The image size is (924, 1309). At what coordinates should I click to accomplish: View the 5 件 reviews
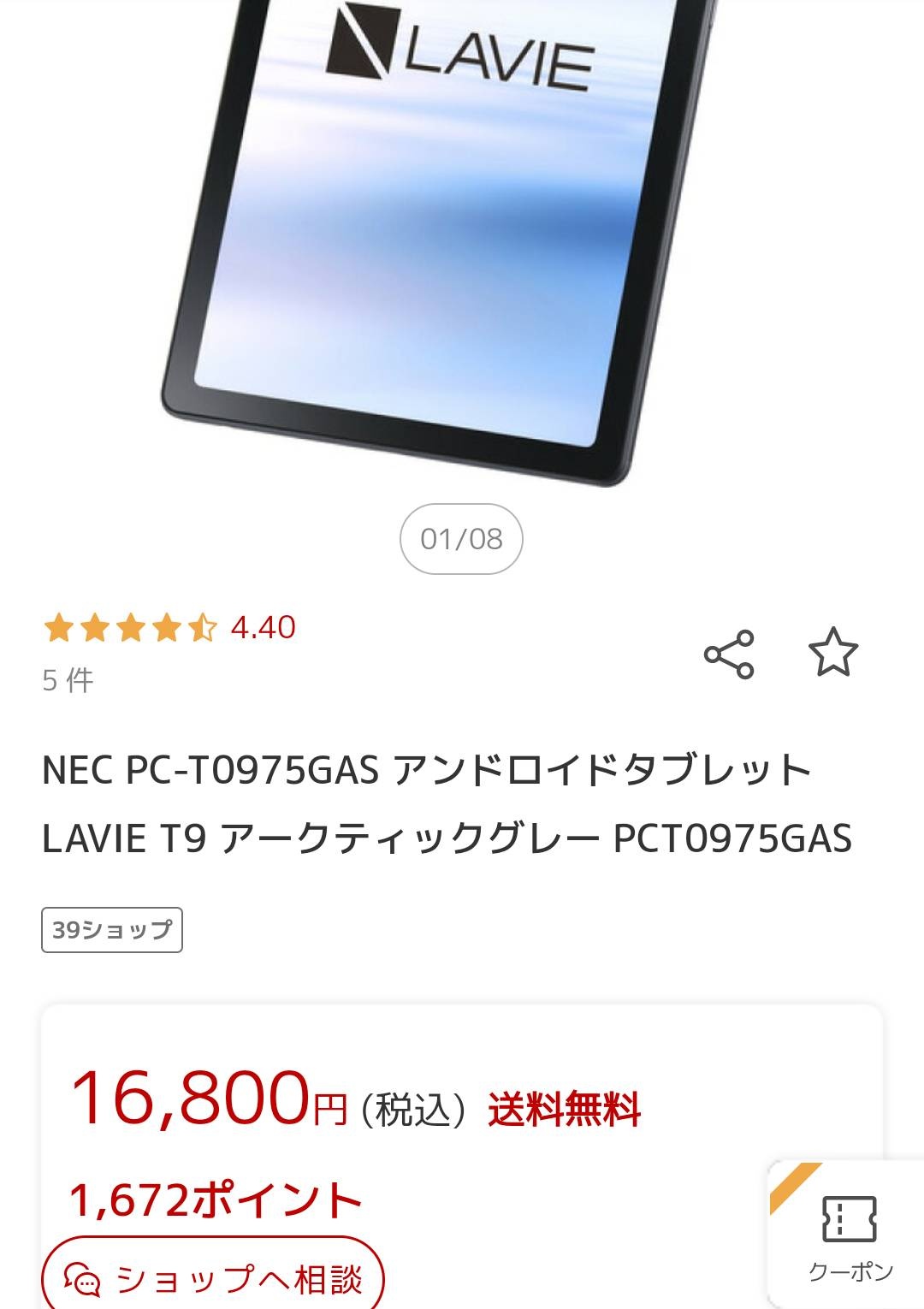[68, 680]
